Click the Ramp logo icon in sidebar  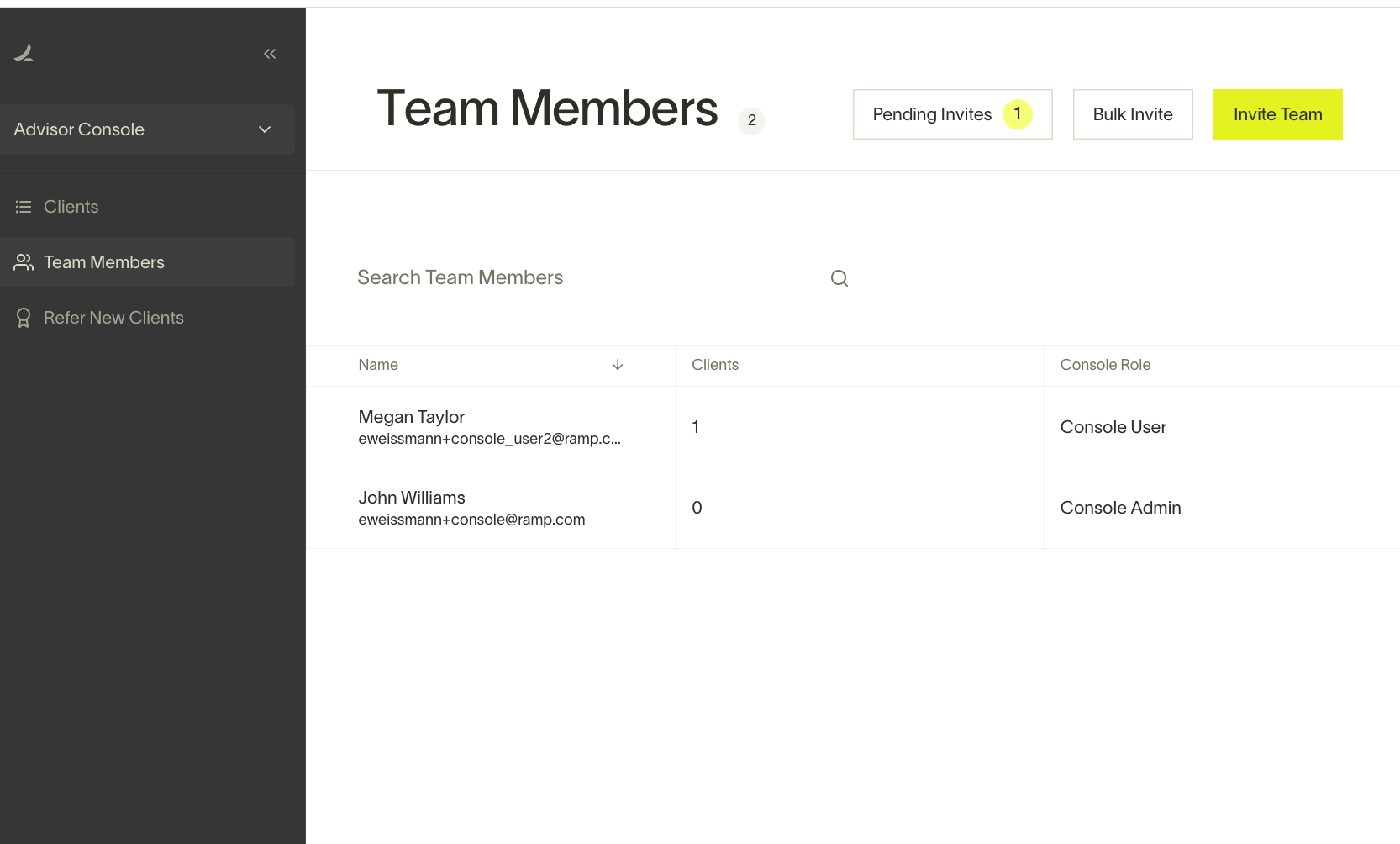tap(24, 54)
